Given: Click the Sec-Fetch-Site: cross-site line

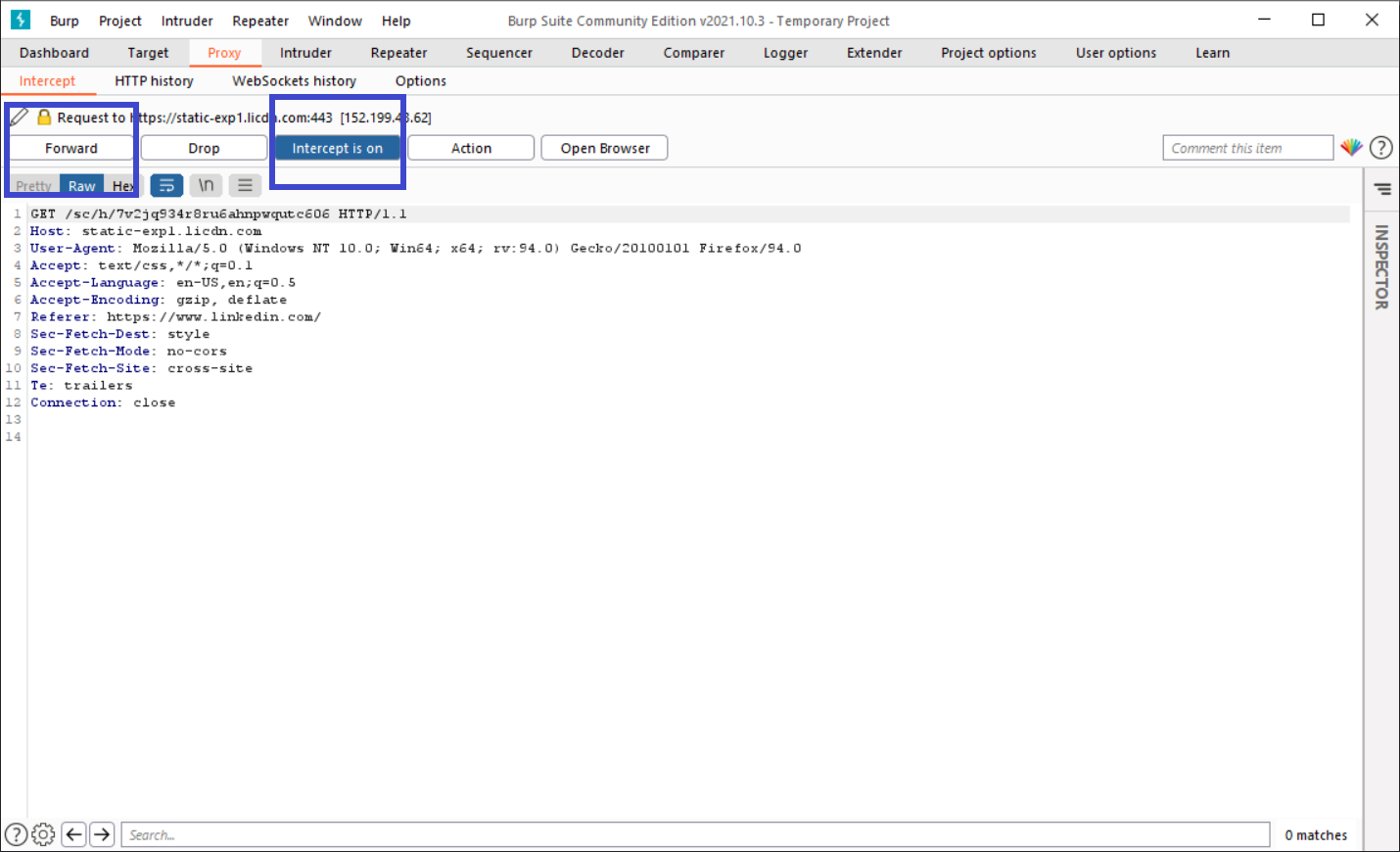Looking at the screenshot, I should (141, 368).
